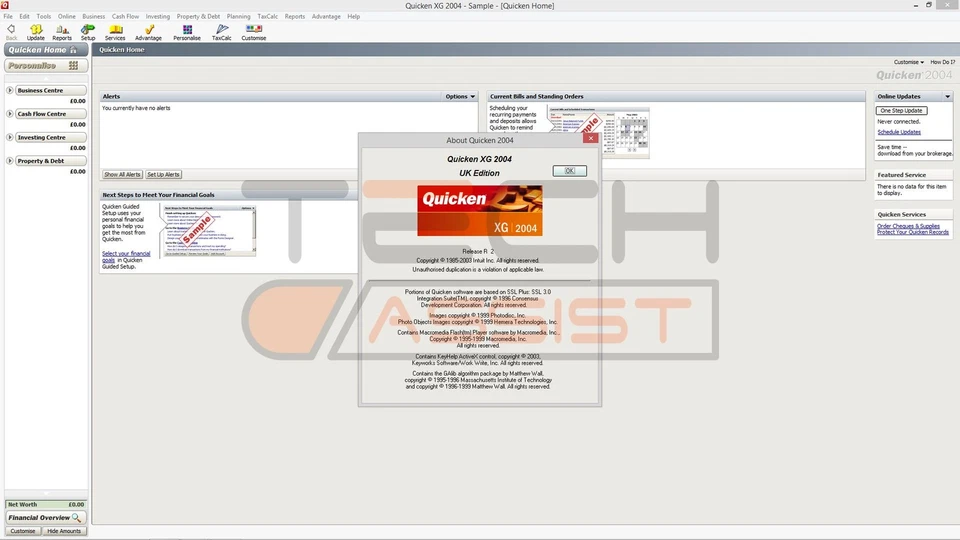Click the sidebar Customise button at bottom

23,531
